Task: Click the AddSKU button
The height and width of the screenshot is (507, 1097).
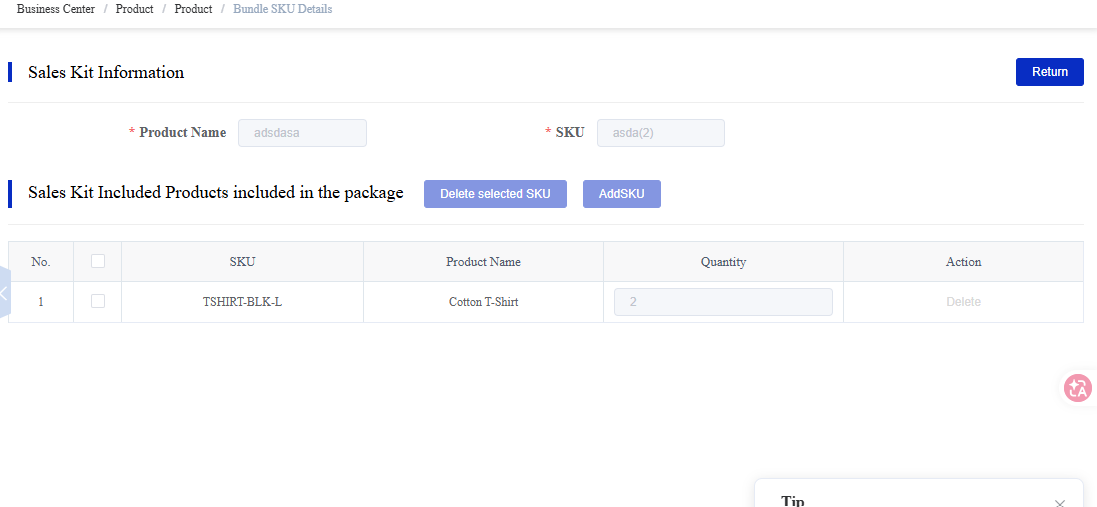Action: point(621,194)
